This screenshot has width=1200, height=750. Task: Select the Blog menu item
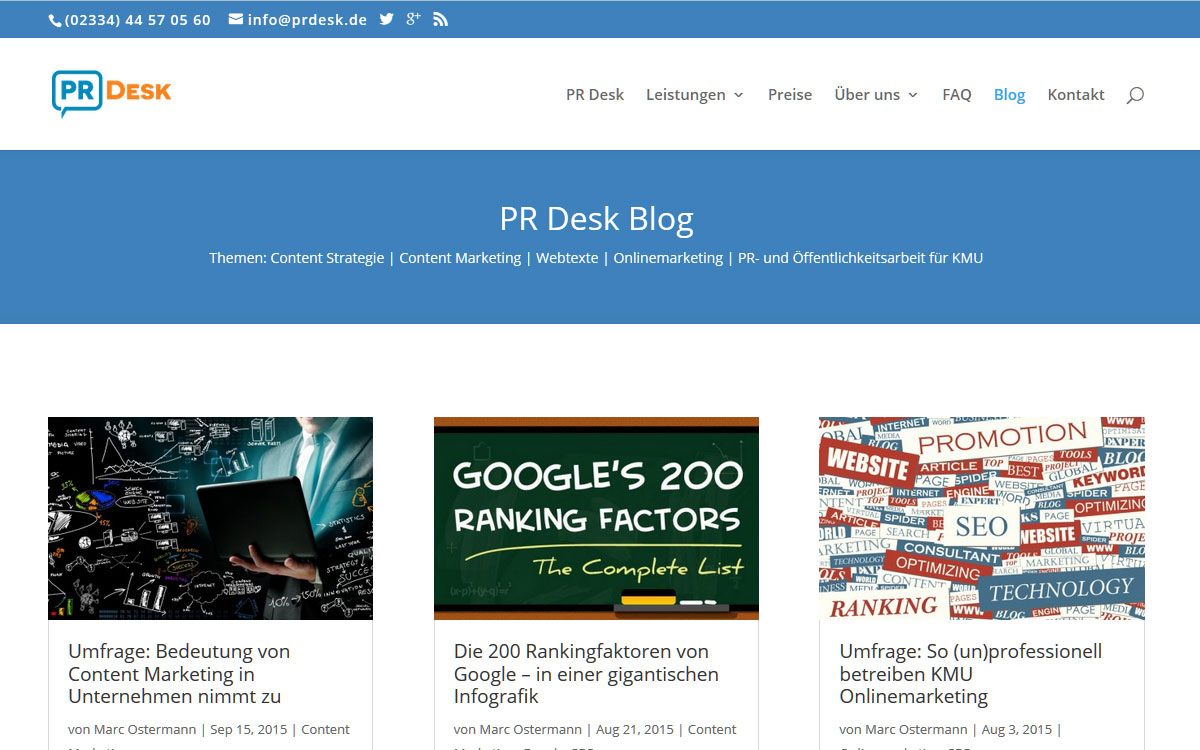(1010, 94)
